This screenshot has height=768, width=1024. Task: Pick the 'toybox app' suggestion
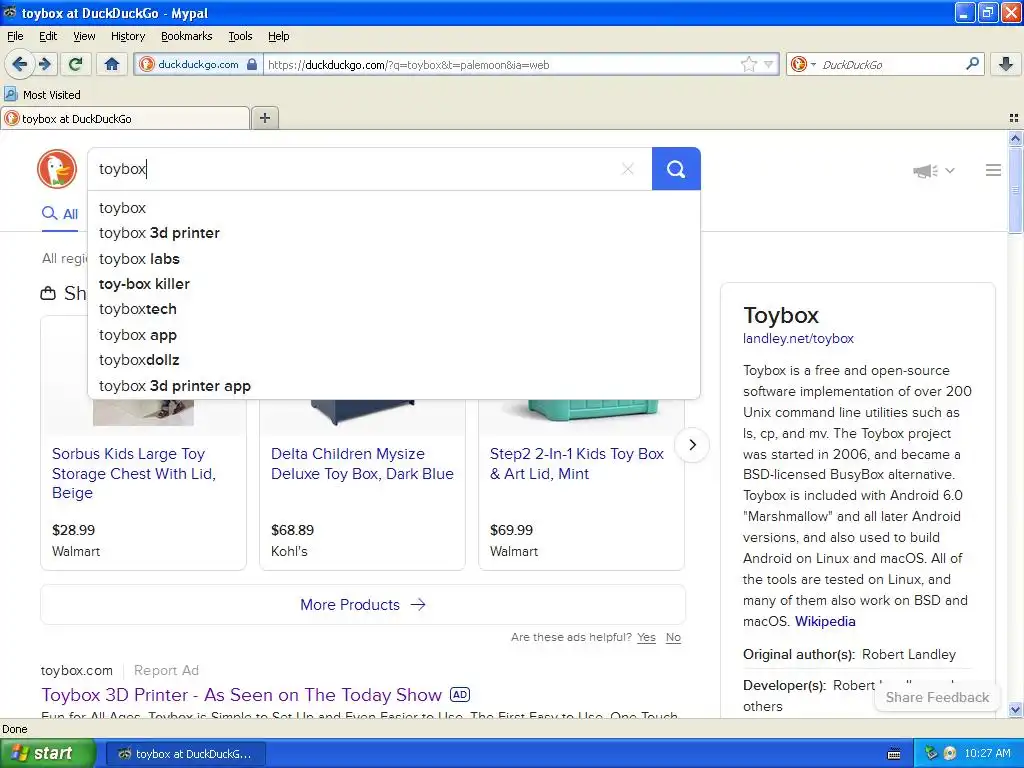click(x=394, y=335)
